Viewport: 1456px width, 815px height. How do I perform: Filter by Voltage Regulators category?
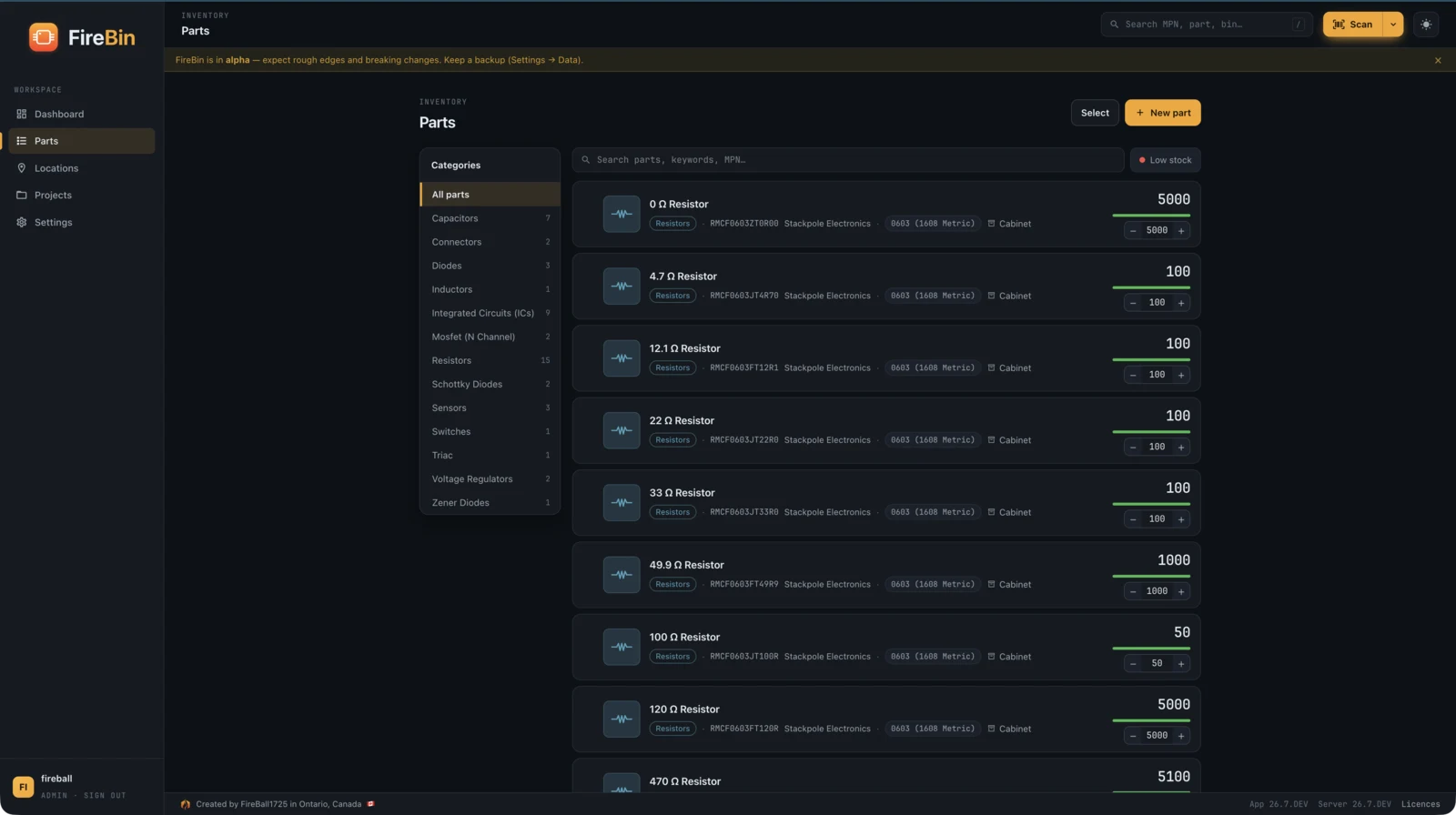[x=490, y=478]
